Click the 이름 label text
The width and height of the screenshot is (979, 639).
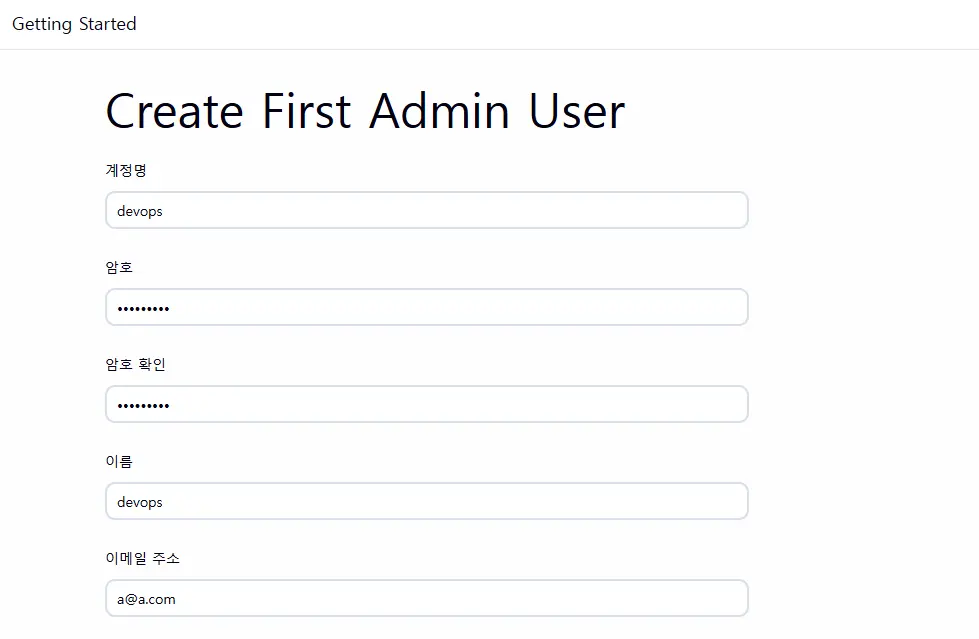click(119, 462)
